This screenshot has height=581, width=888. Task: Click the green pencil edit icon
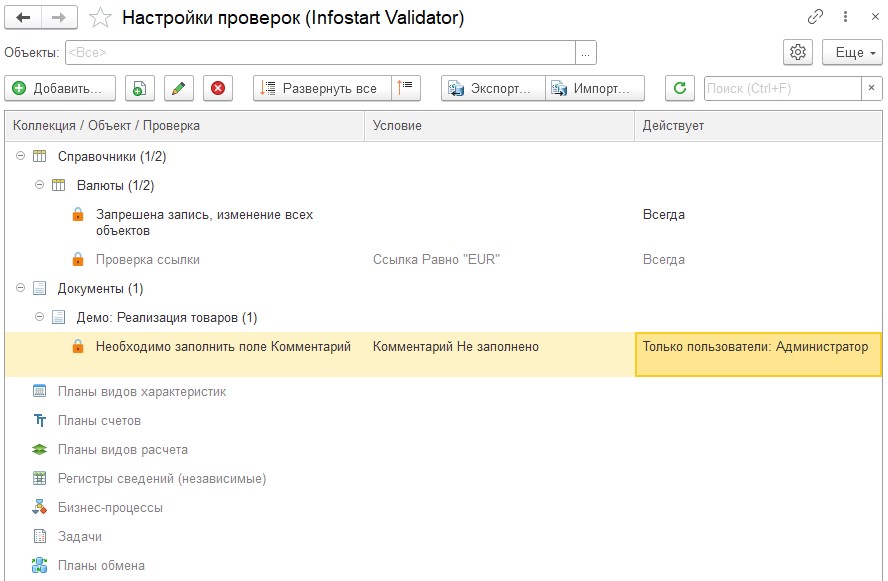(178, 89)
